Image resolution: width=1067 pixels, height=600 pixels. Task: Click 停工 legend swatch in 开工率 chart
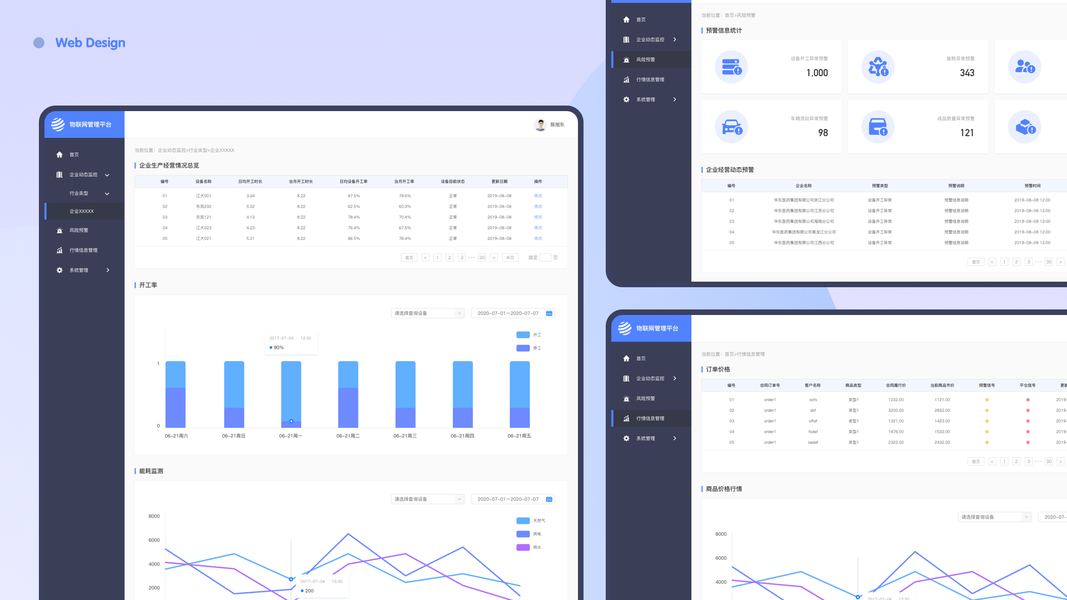point(523,348)
